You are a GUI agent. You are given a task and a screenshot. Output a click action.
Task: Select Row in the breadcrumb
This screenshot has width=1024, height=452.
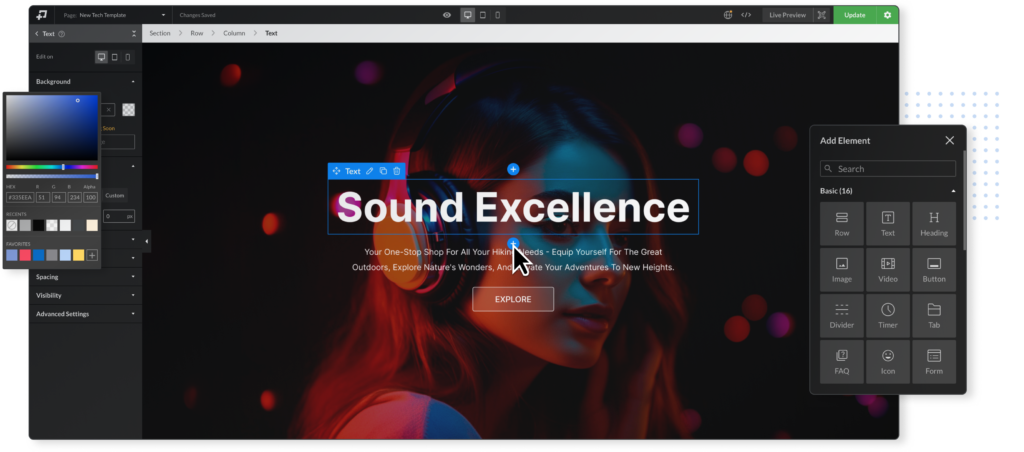pyautogui.click(x=197, y=33)
